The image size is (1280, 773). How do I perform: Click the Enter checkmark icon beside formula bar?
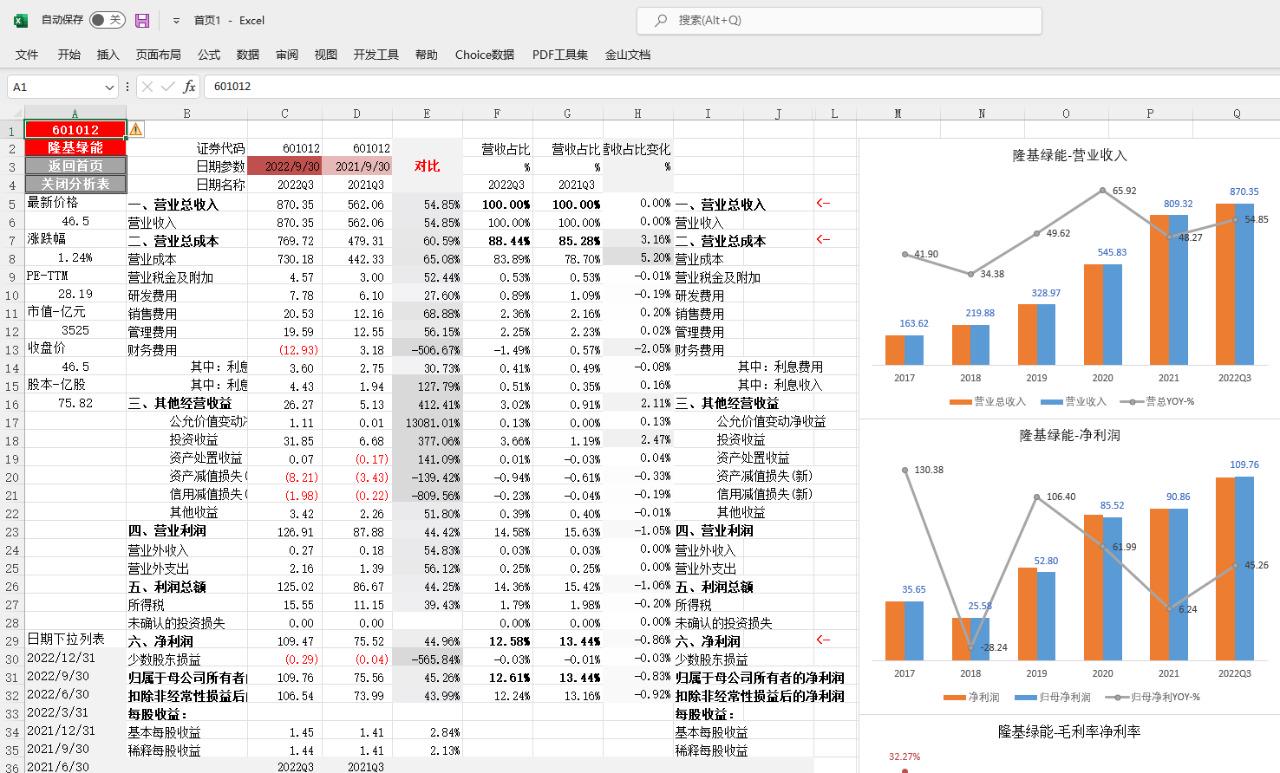coord(167,87)
